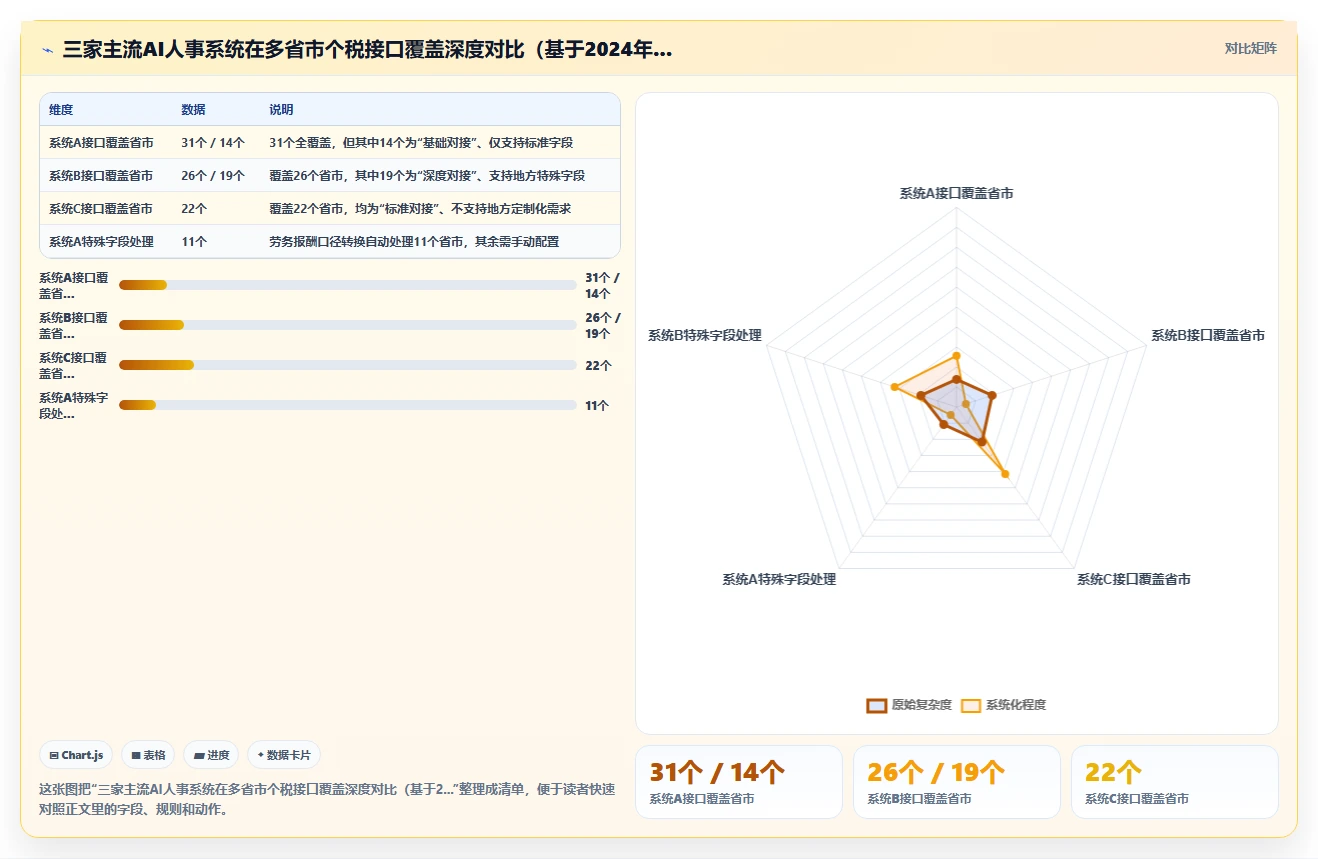Select the 进度 chip
The height and width of the screenshot is (859, 1318).
tap(211, 755)
